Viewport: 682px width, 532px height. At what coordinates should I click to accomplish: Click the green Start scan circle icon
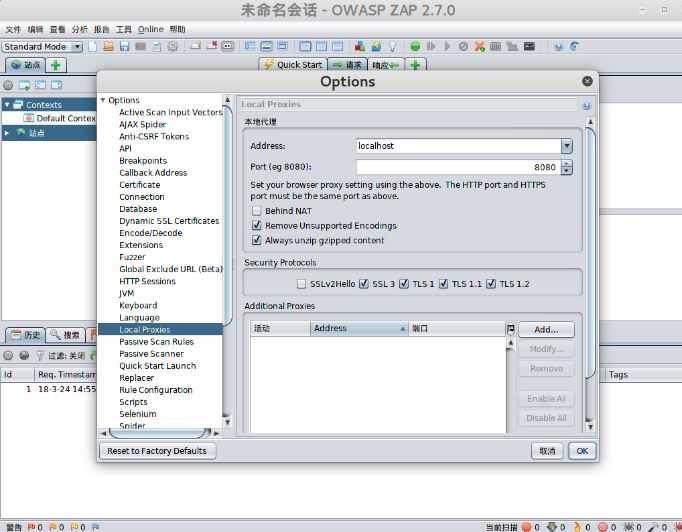[415, 46]
